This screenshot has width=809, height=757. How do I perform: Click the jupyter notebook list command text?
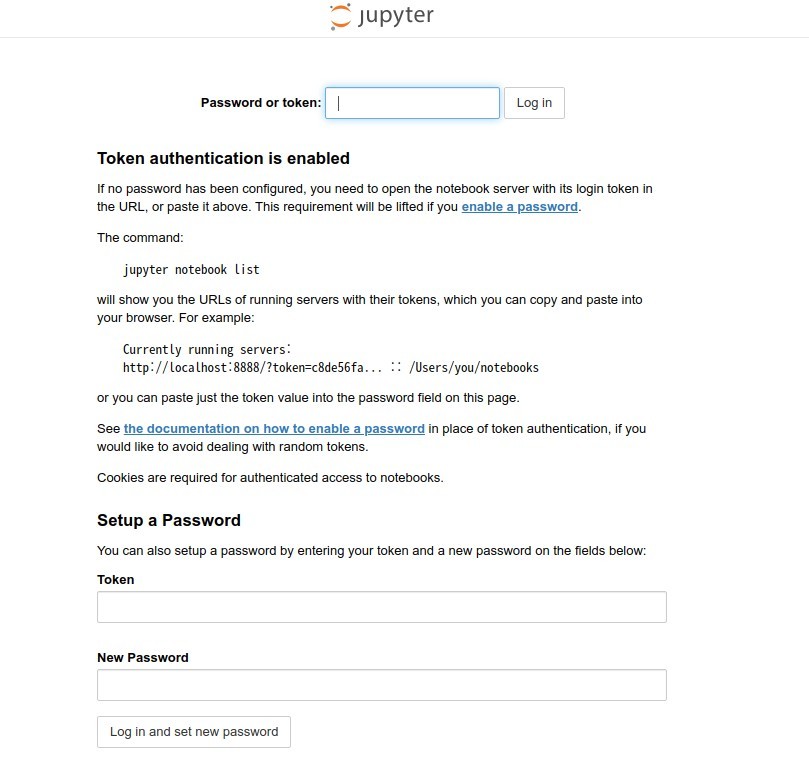tap(191, 270)
